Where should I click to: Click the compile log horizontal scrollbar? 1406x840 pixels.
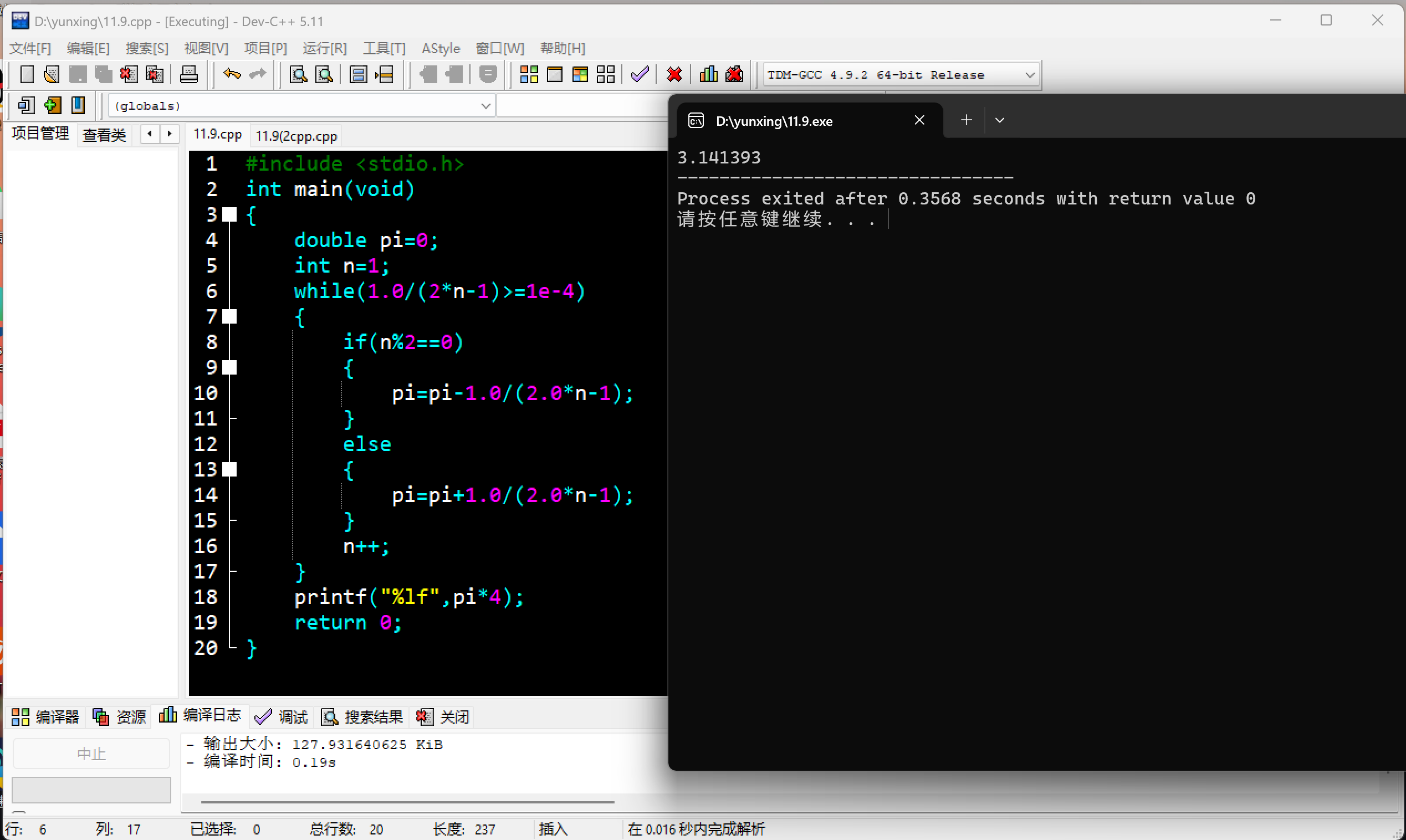407,802
